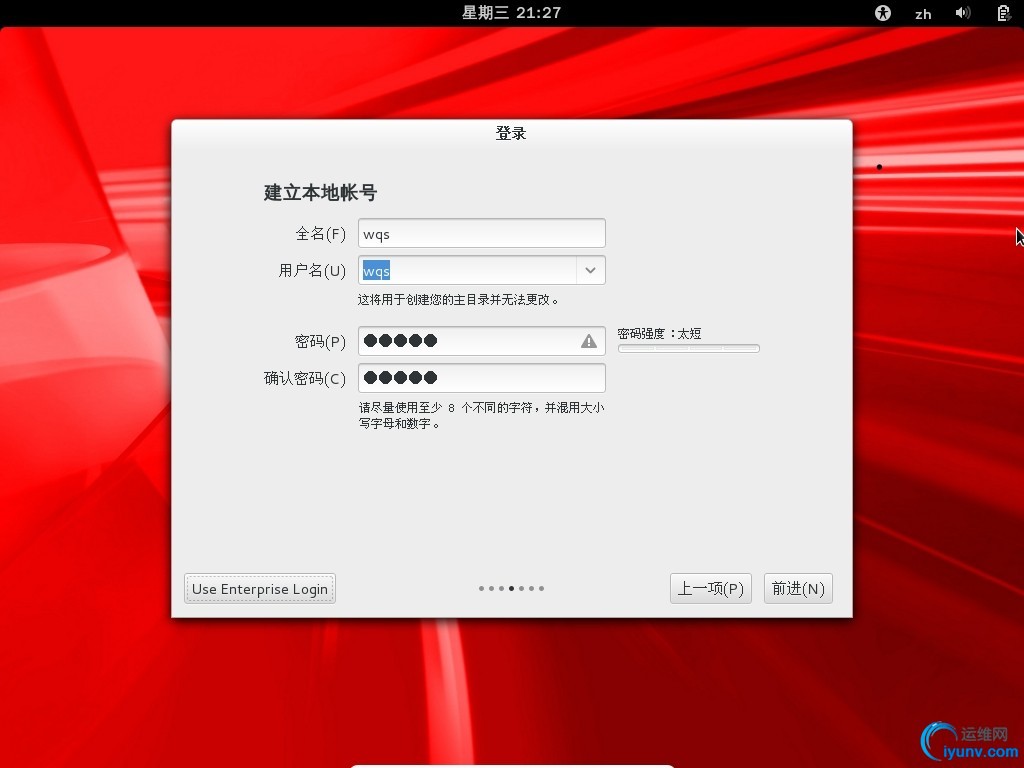Proceed with 前进(N) button
This screenshot has height=768, width=1024.
point(798,588)
